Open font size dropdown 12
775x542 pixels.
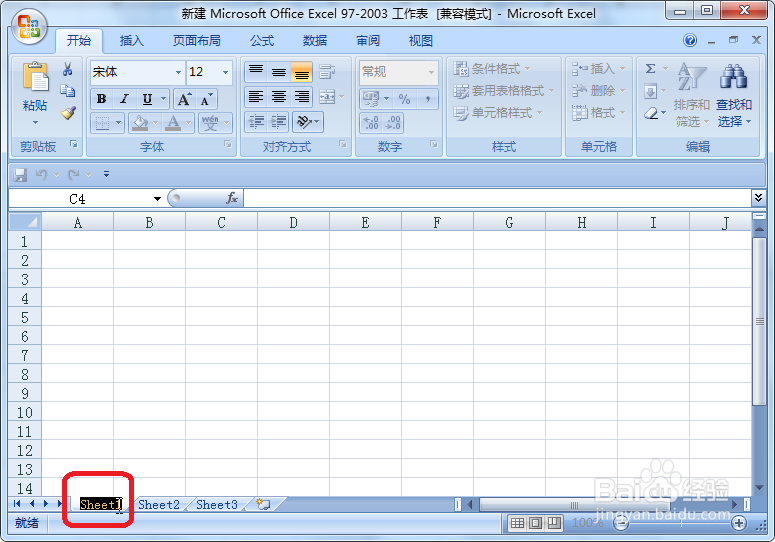225,72
